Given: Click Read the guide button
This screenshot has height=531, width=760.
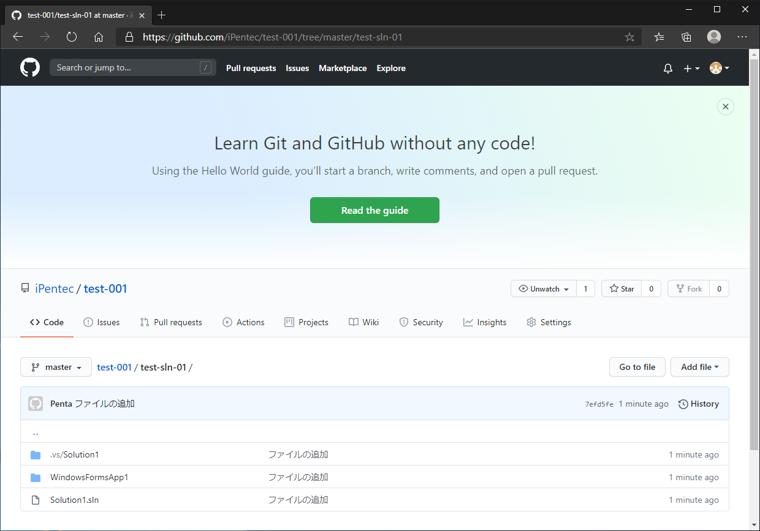Looking at the screenshot, I should [375, 210].
